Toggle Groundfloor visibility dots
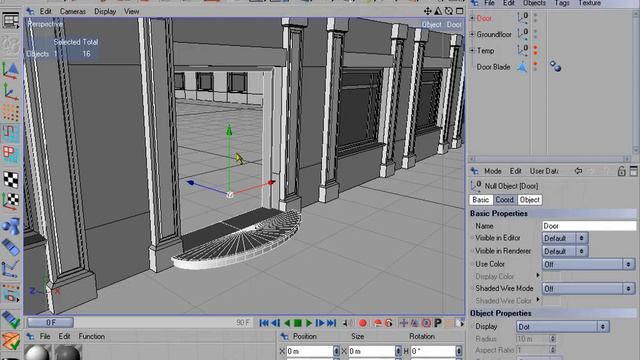The width and height of the screenshot is (640, 360). pos(536,34)
